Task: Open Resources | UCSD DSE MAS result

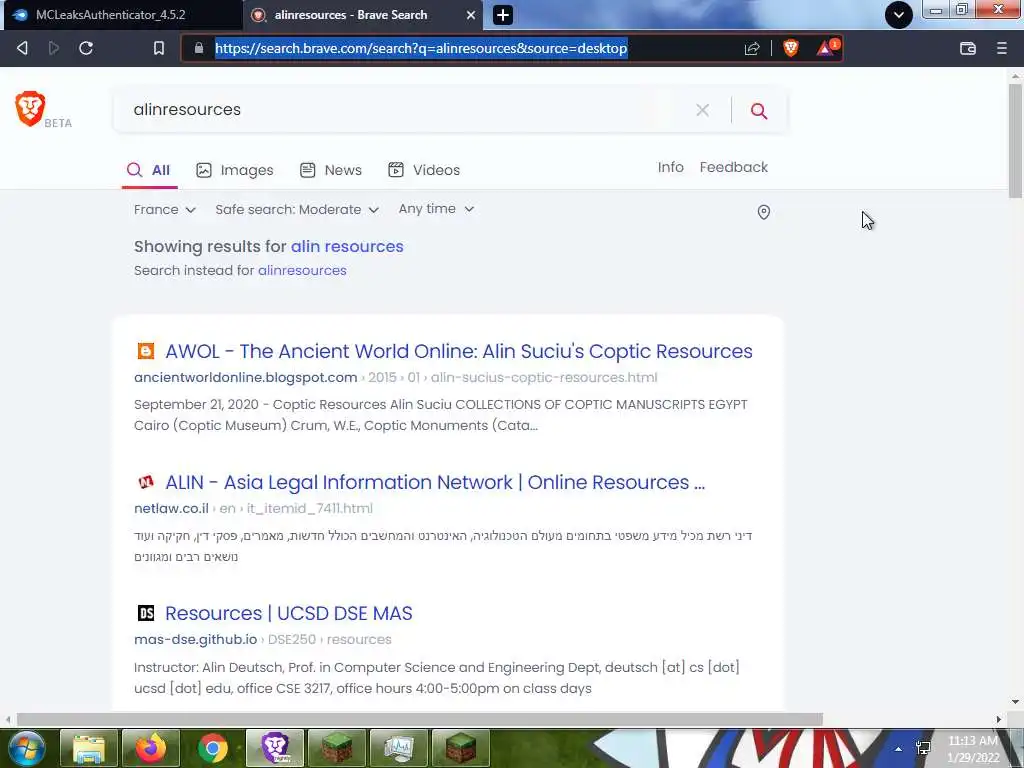Action: pos(289,614)
